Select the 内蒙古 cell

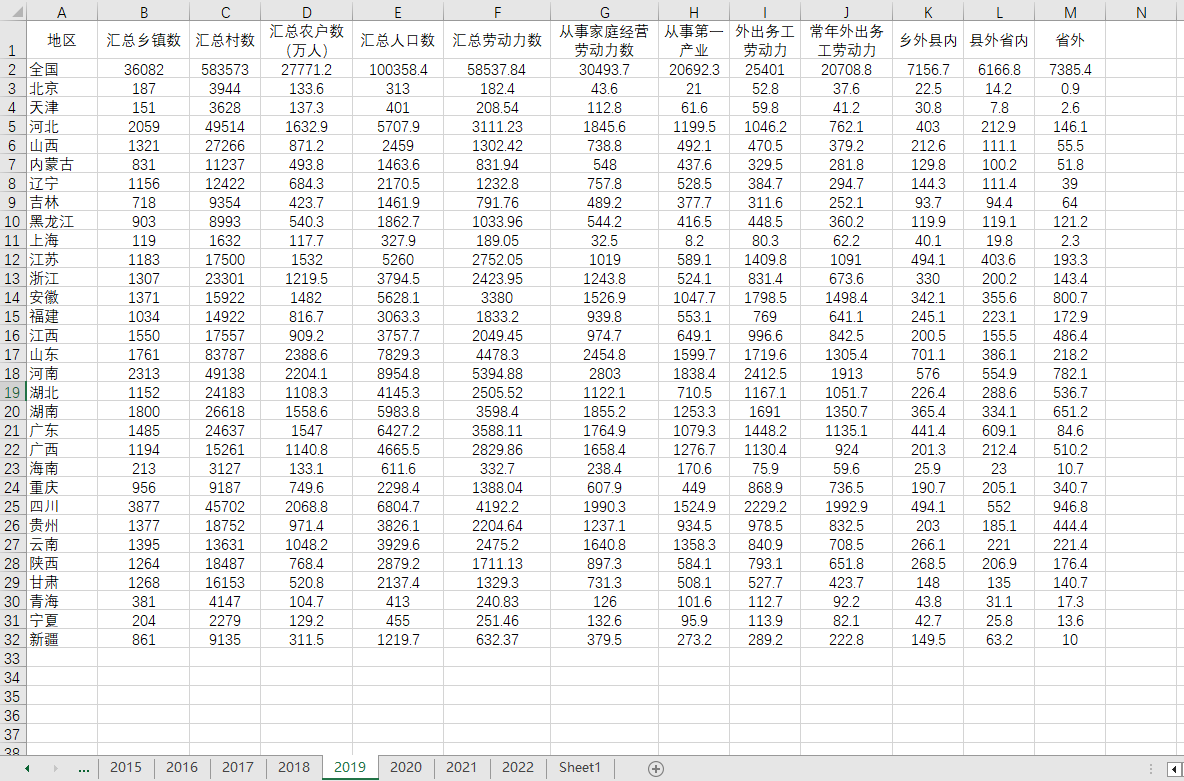tap(62, 165)
